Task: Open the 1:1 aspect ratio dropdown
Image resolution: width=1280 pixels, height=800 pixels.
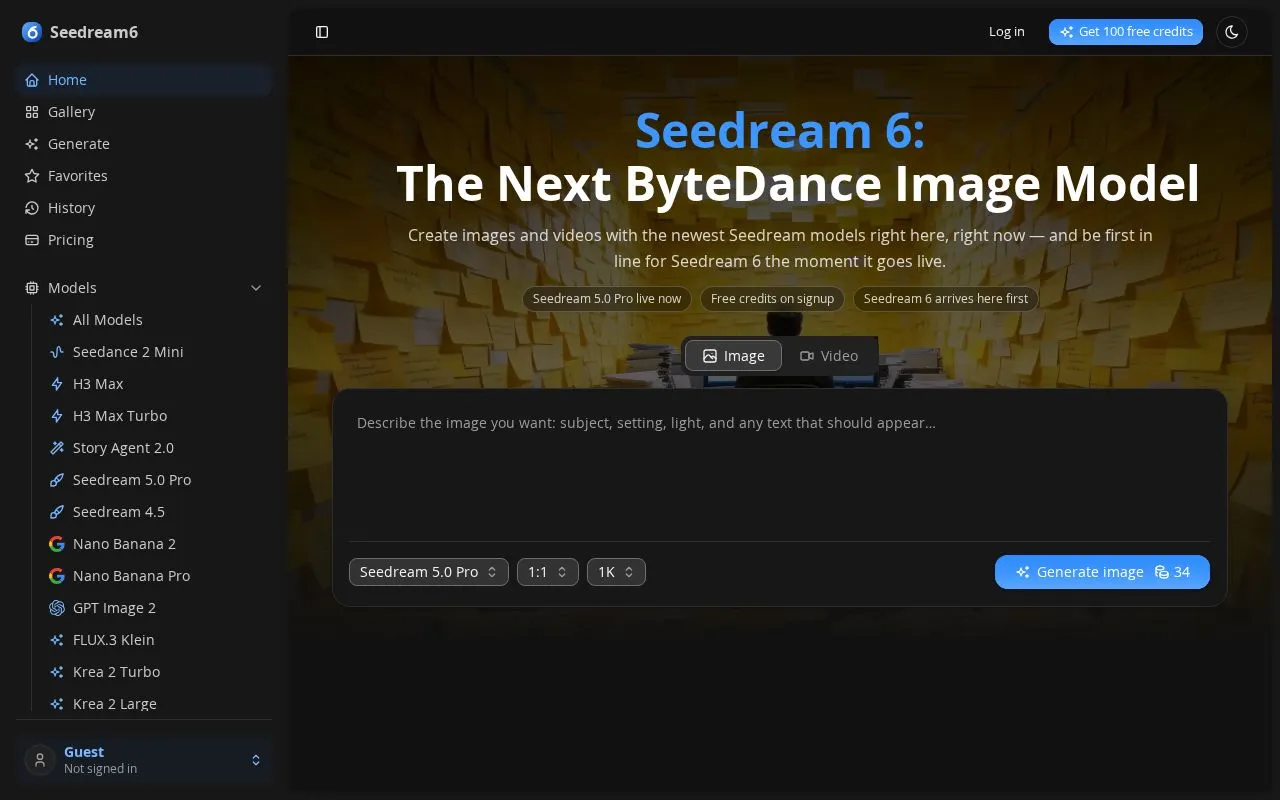Action: pos(548,572)
